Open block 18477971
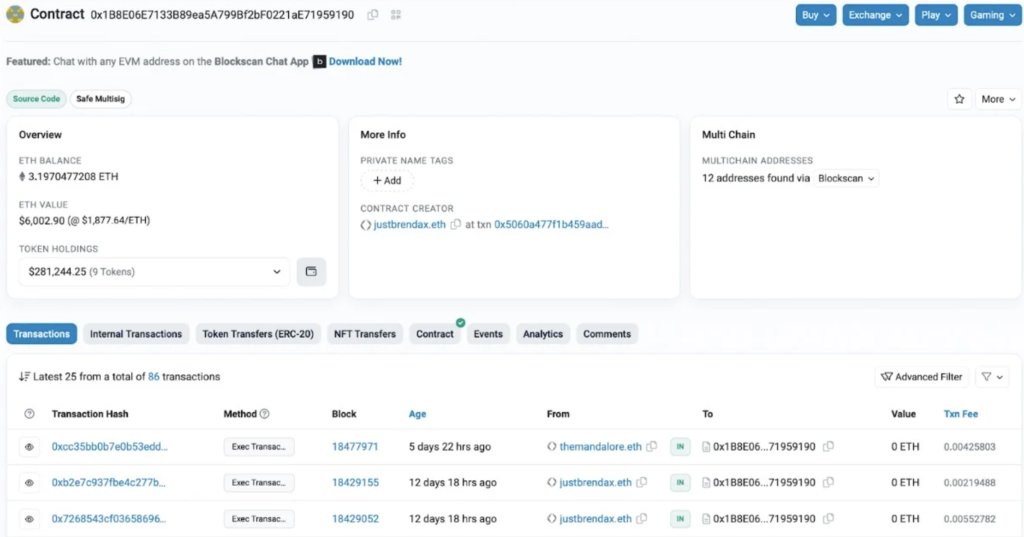The width and height of the screenshot is (1024, 537). tap(355, 447)
